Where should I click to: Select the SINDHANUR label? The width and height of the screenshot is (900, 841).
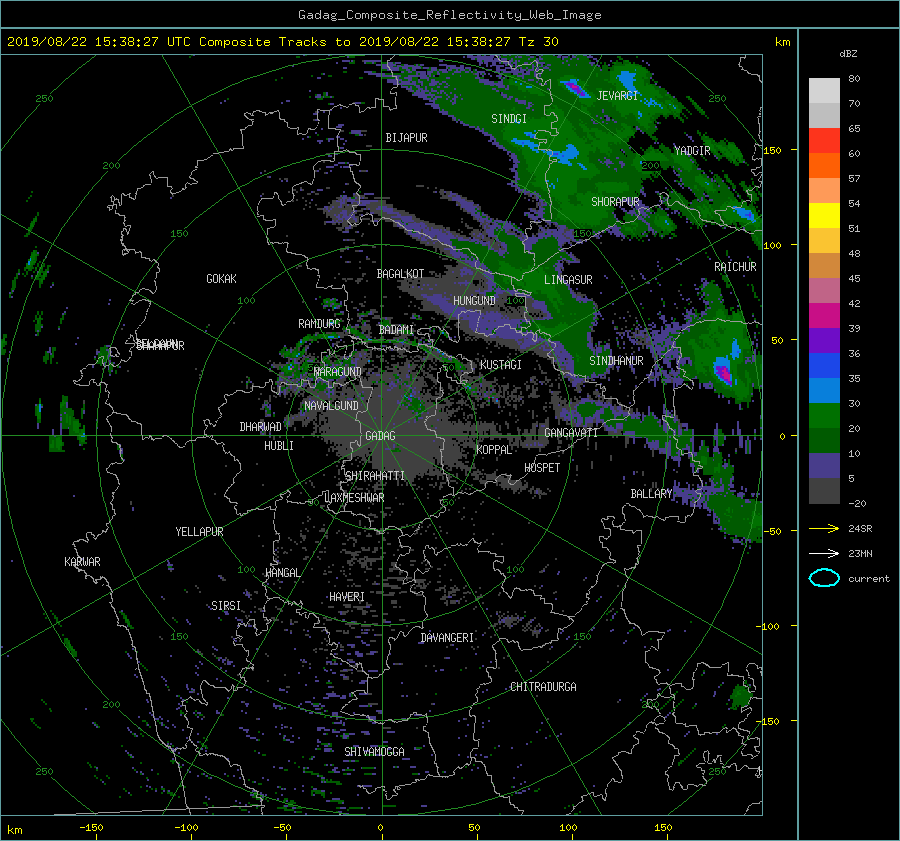click(616, 361)
